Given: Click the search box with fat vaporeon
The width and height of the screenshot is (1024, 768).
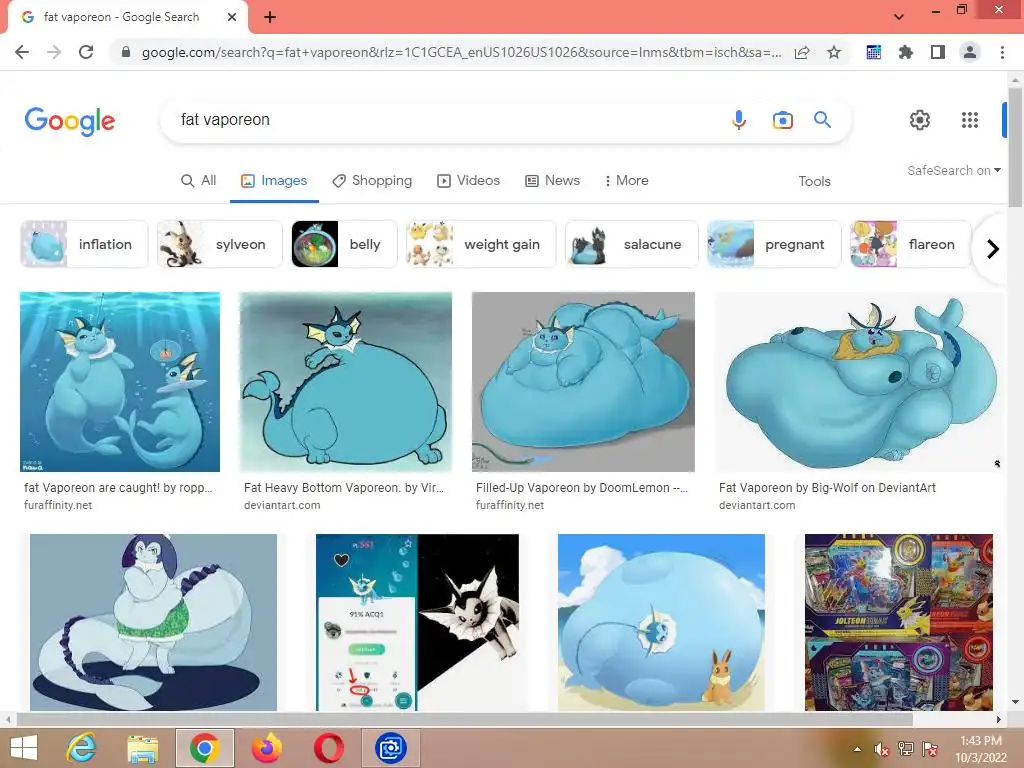Looking at the screenshot, I should [x=444, y=120].
